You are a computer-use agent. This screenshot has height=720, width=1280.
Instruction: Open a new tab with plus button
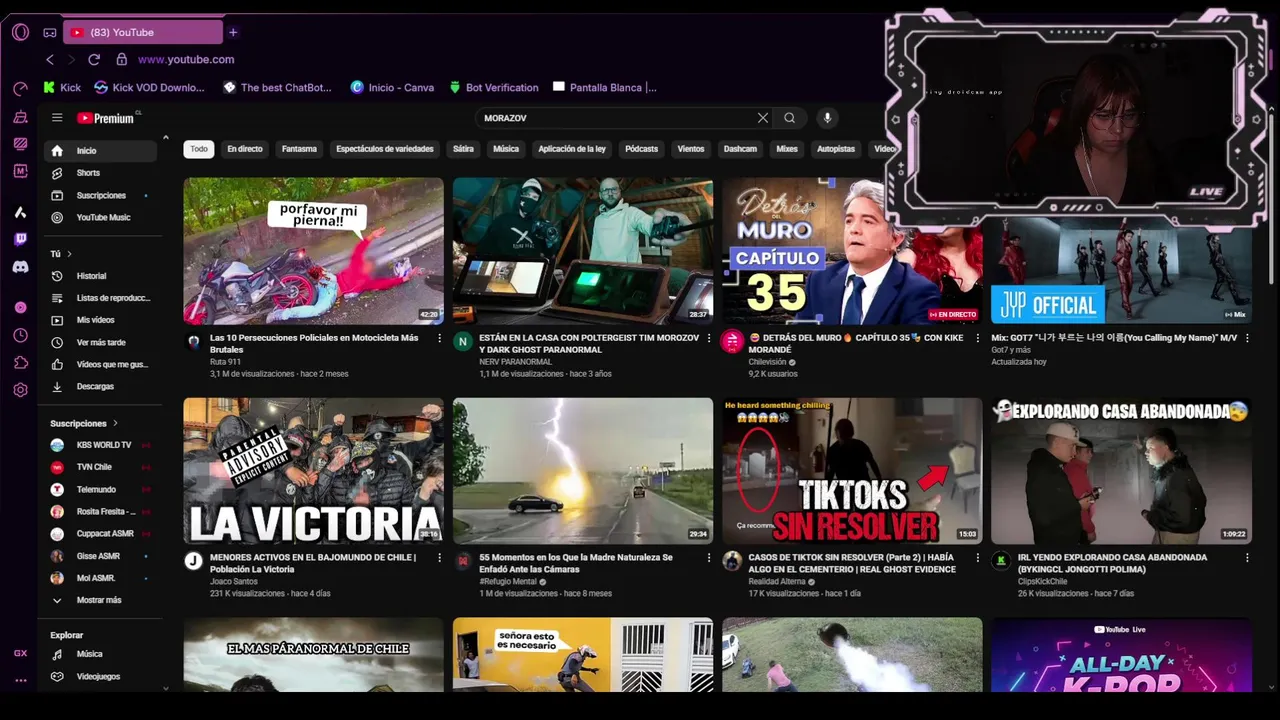(233, 32)
